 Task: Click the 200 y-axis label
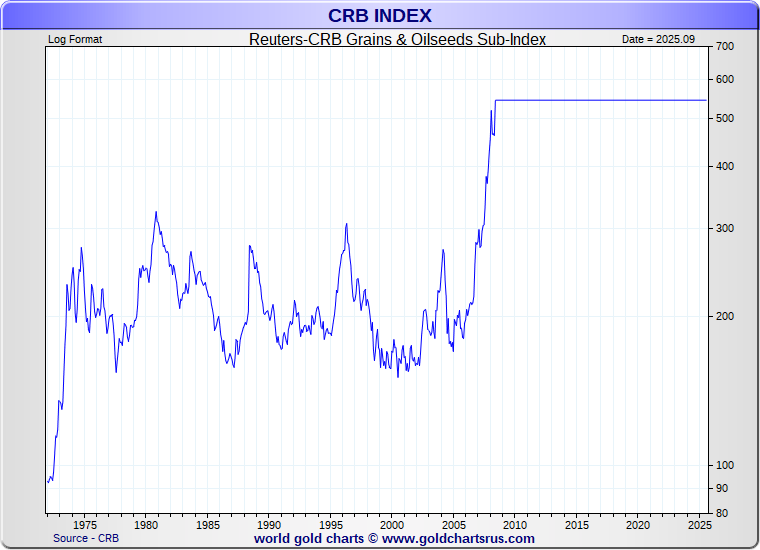[x=725, y=316]
